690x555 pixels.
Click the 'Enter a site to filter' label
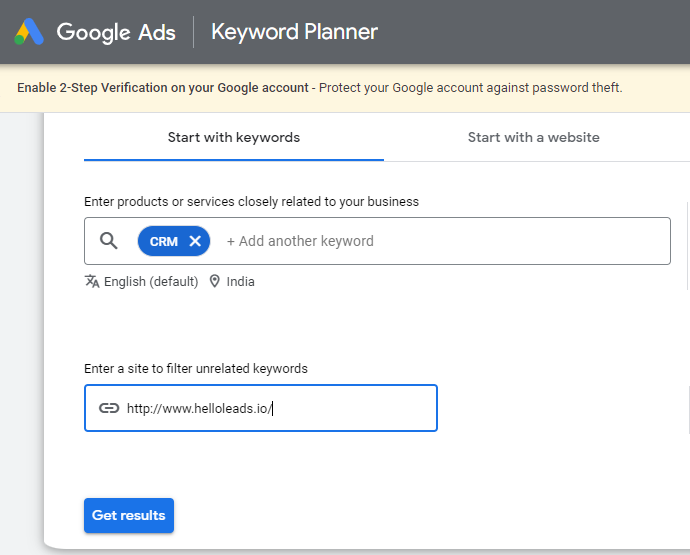click(196, 369)
